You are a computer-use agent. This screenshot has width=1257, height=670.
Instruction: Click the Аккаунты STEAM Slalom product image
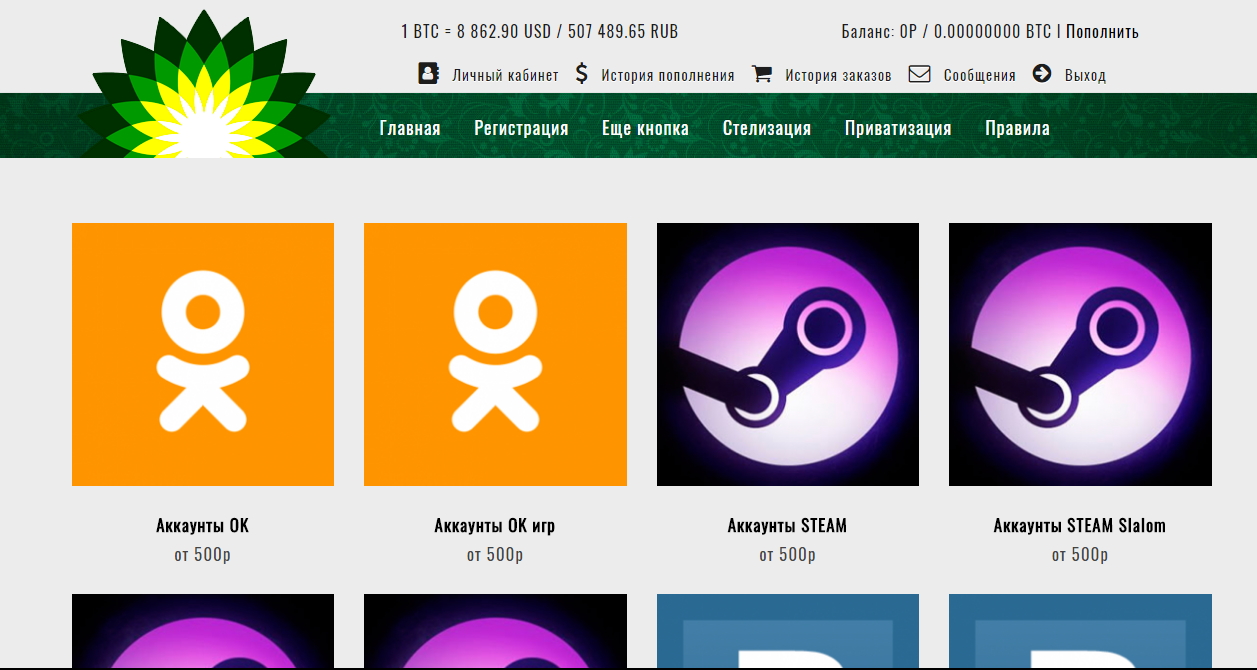(x=1080, y=354)
